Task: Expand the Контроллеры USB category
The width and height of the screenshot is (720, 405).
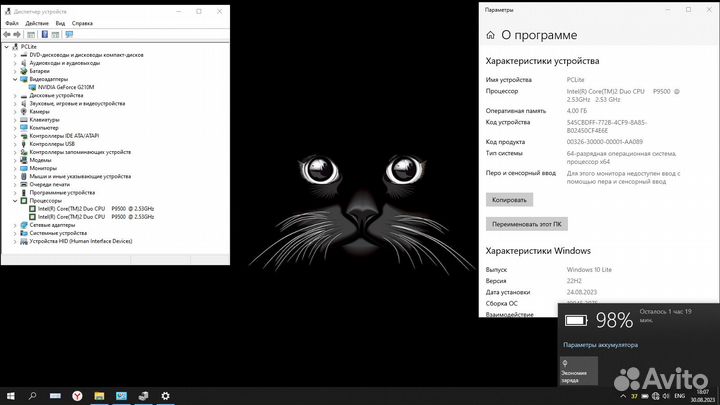Action: pos(15,143)
